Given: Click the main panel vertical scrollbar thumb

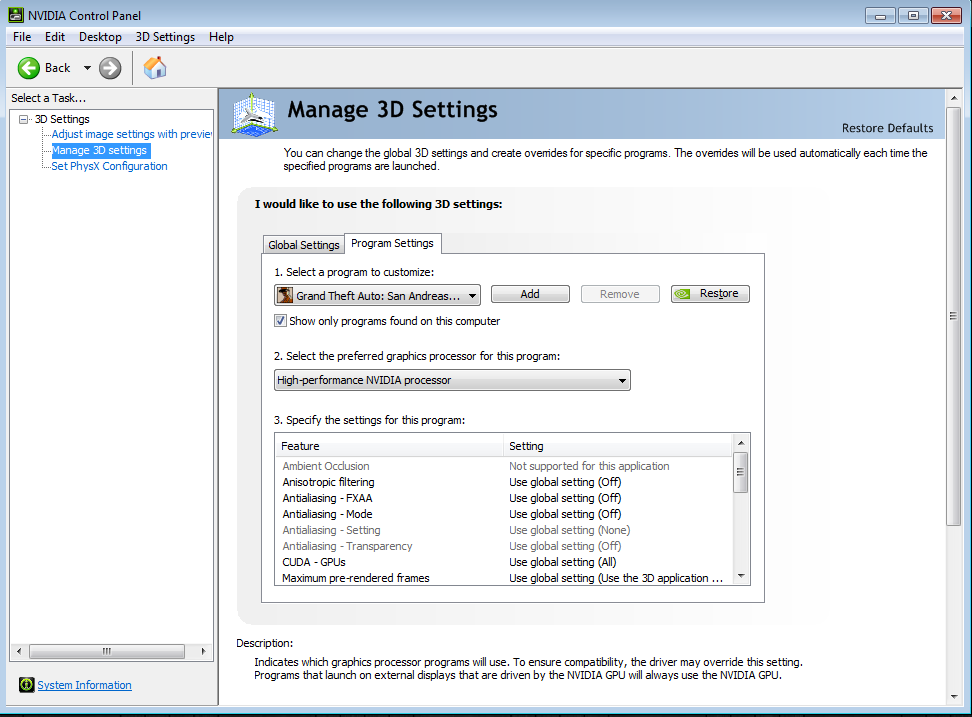Looking at the screenshot, I should point(954,316).
